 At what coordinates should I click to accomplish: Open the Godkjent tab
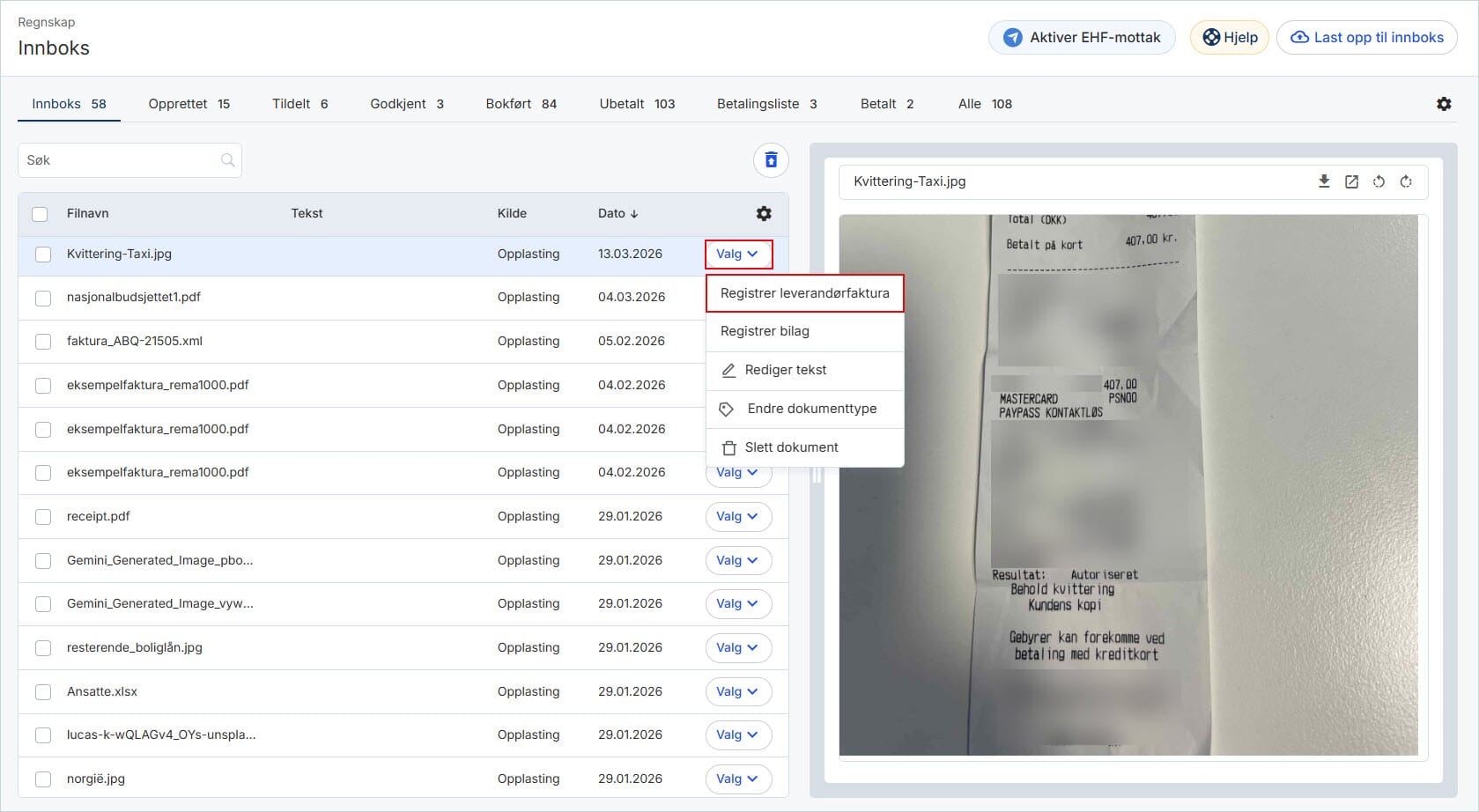tap(407, 104)
